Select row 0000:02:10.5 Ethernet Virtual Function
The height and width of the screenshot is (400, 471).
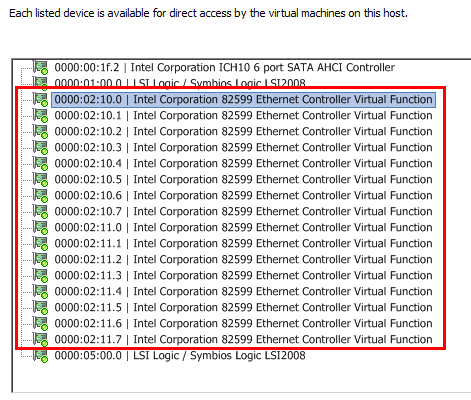[x=243, y=179]
